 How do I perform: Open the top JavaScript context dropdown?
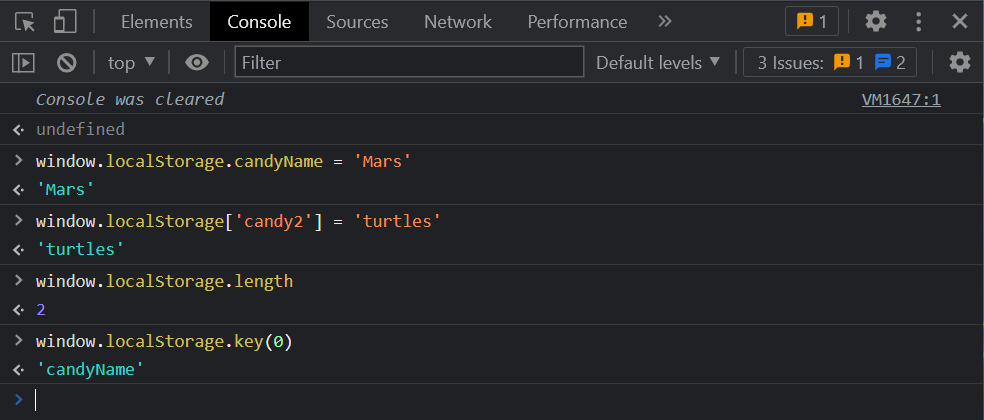(131, 63)
